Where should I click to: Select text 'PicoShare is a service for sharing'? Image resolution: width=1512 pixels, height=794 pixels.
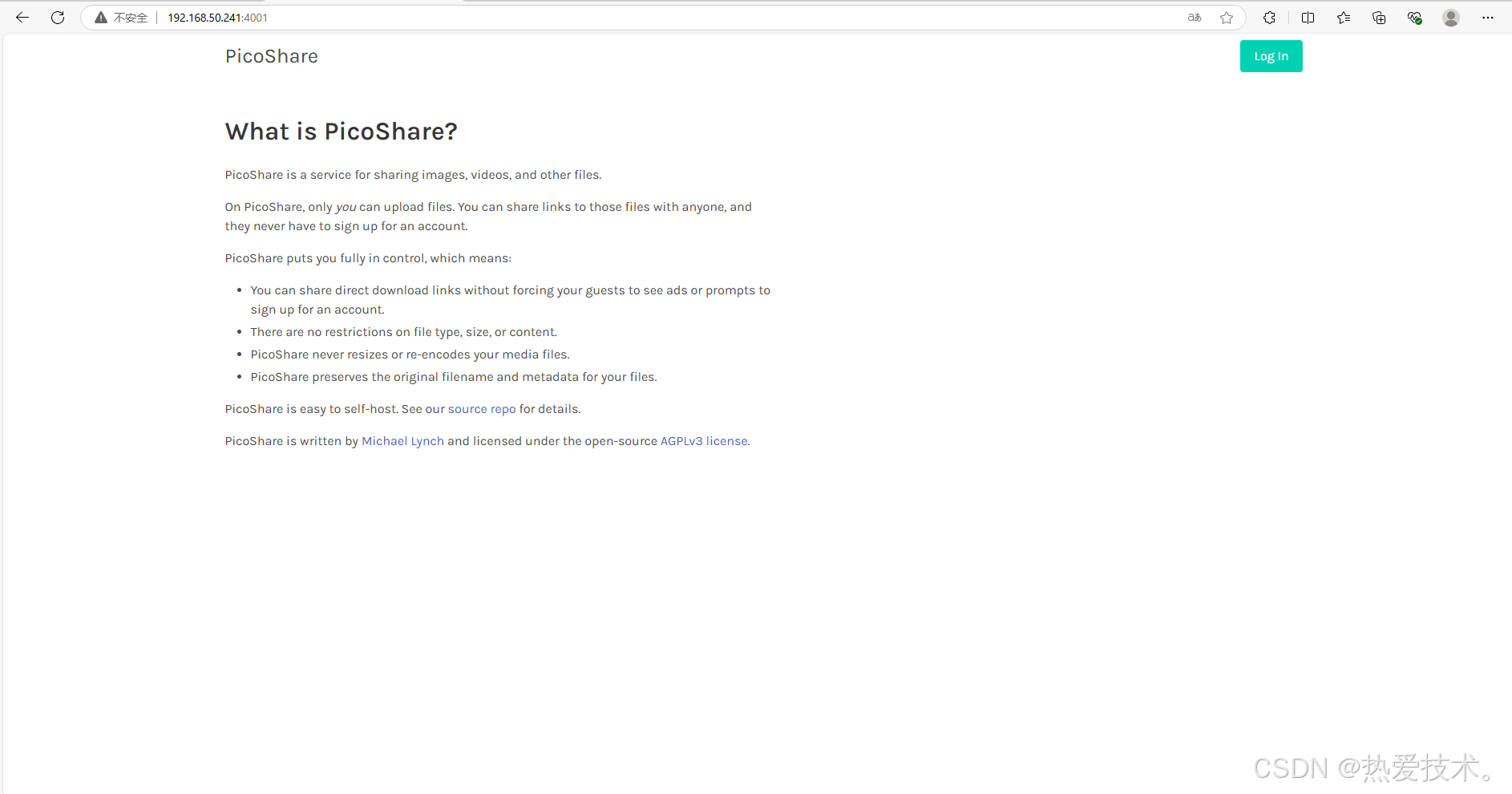(x=321, y=175)
